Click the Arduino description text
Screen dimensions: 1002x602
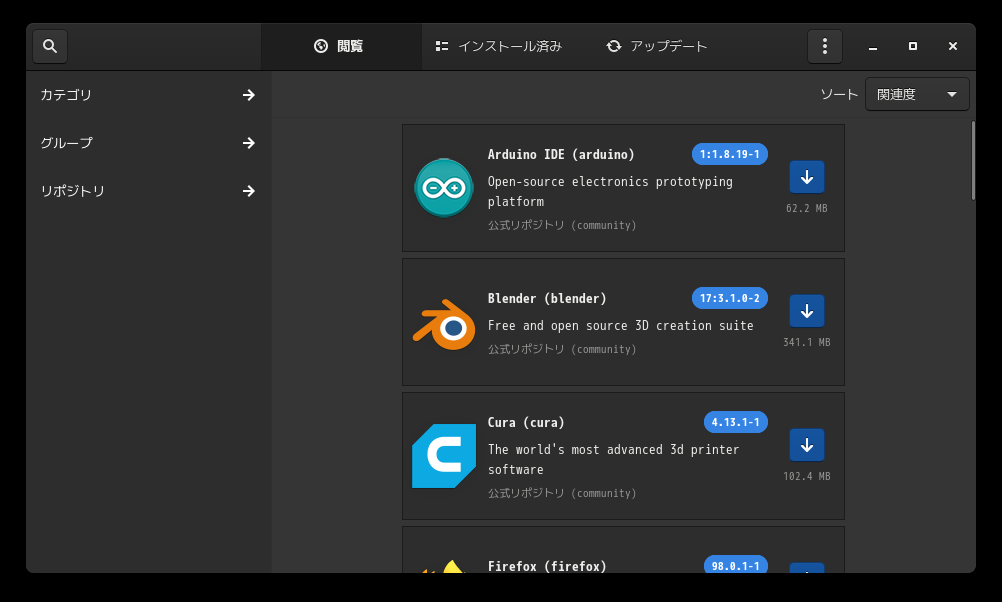(x=610, y=191)
